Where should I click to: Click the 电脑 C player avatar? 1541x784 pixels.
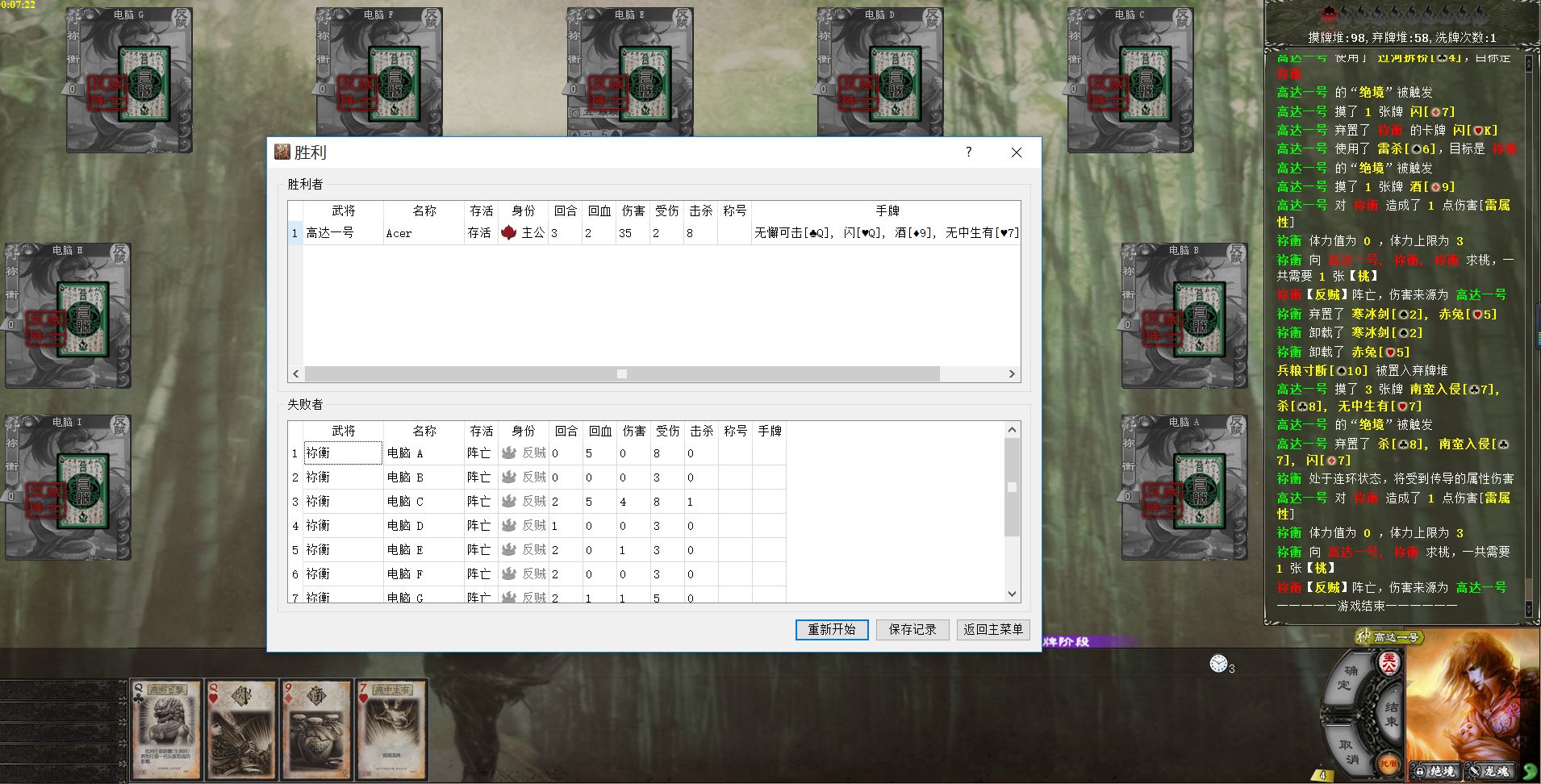tap(1130, 80)
